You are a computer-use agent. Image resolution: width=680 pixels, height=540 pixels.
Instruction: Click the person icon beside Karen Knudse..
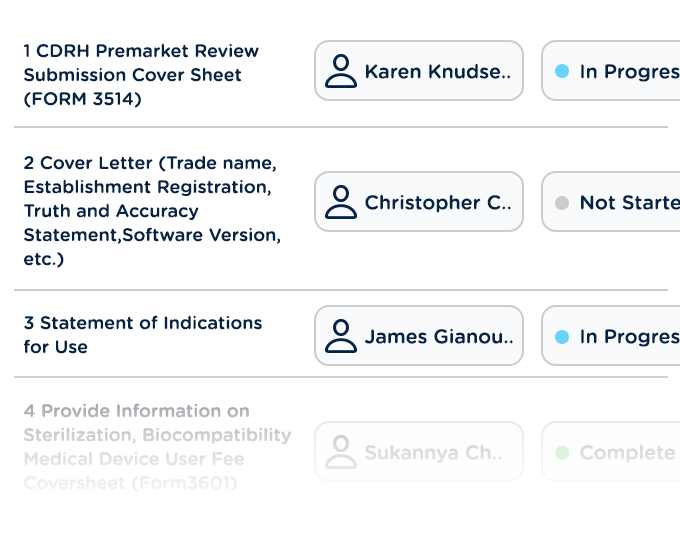point(341,71)
